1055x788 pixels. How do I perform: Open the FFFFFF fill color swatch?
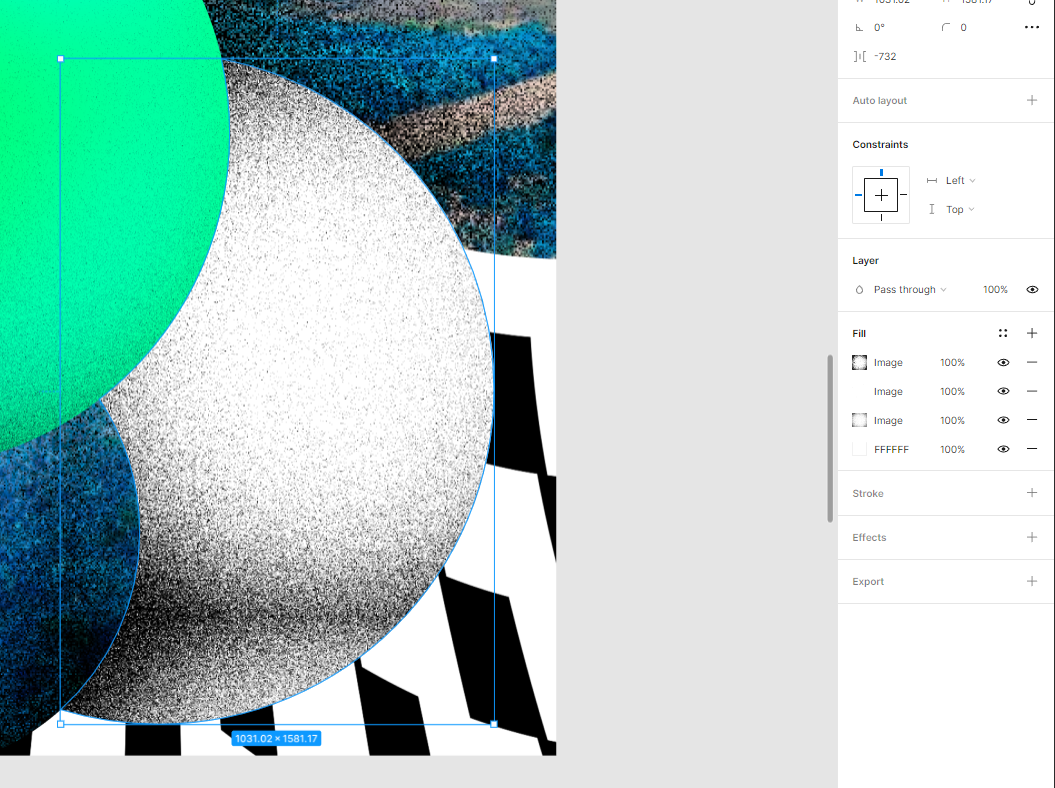point(859,450)
